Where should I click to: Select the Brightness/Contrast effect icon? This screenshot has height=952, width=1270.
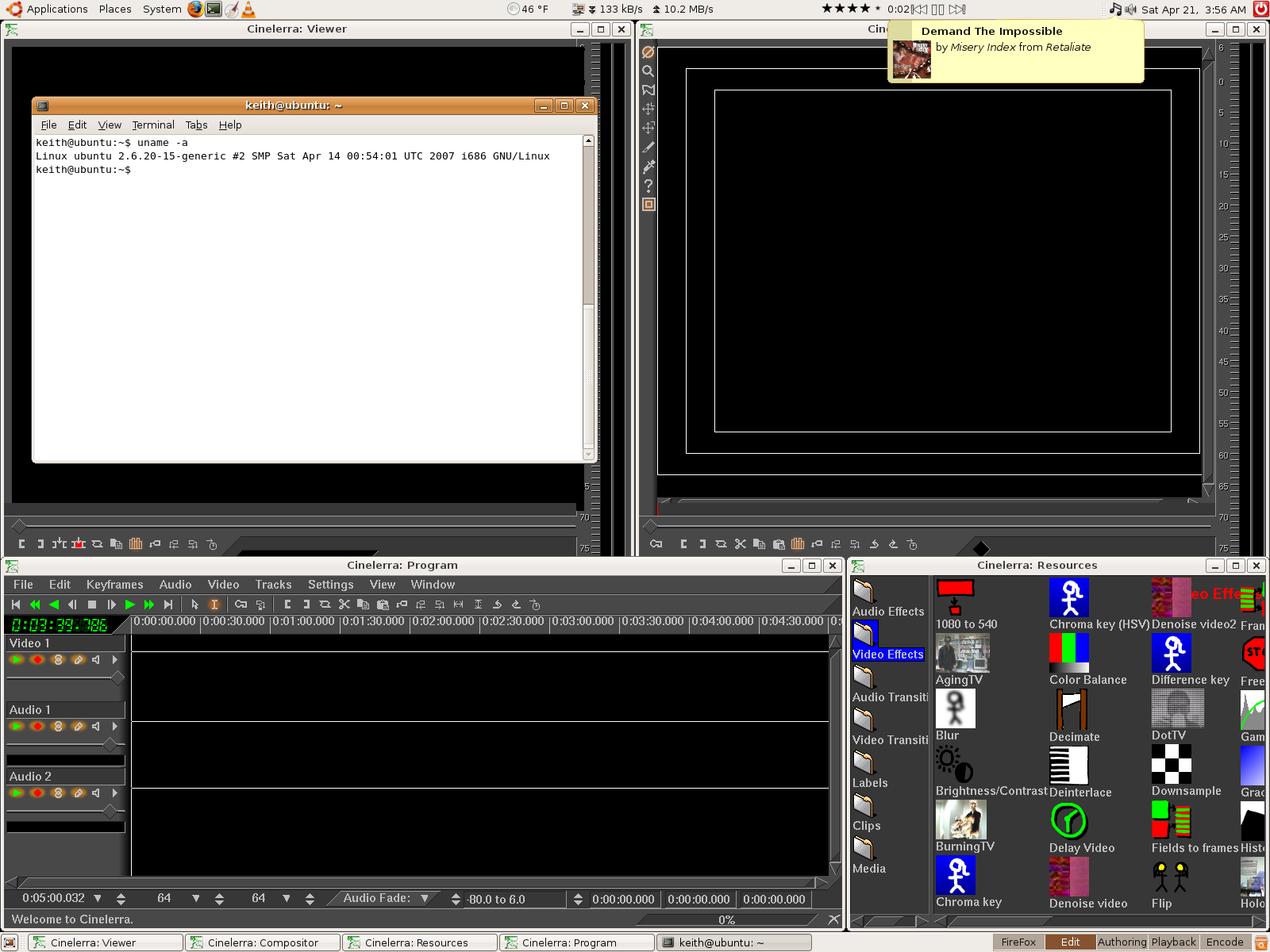point(955,765)
